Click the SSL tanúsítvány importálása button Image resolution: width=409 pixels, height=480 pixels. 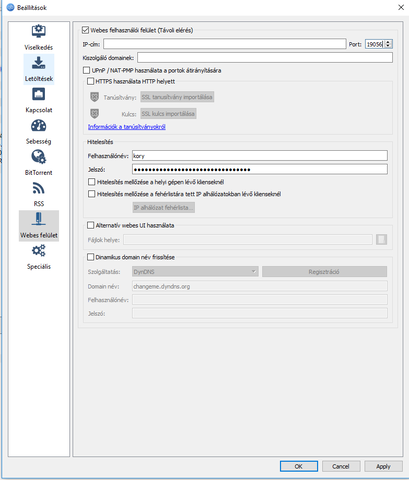point(177,97)
